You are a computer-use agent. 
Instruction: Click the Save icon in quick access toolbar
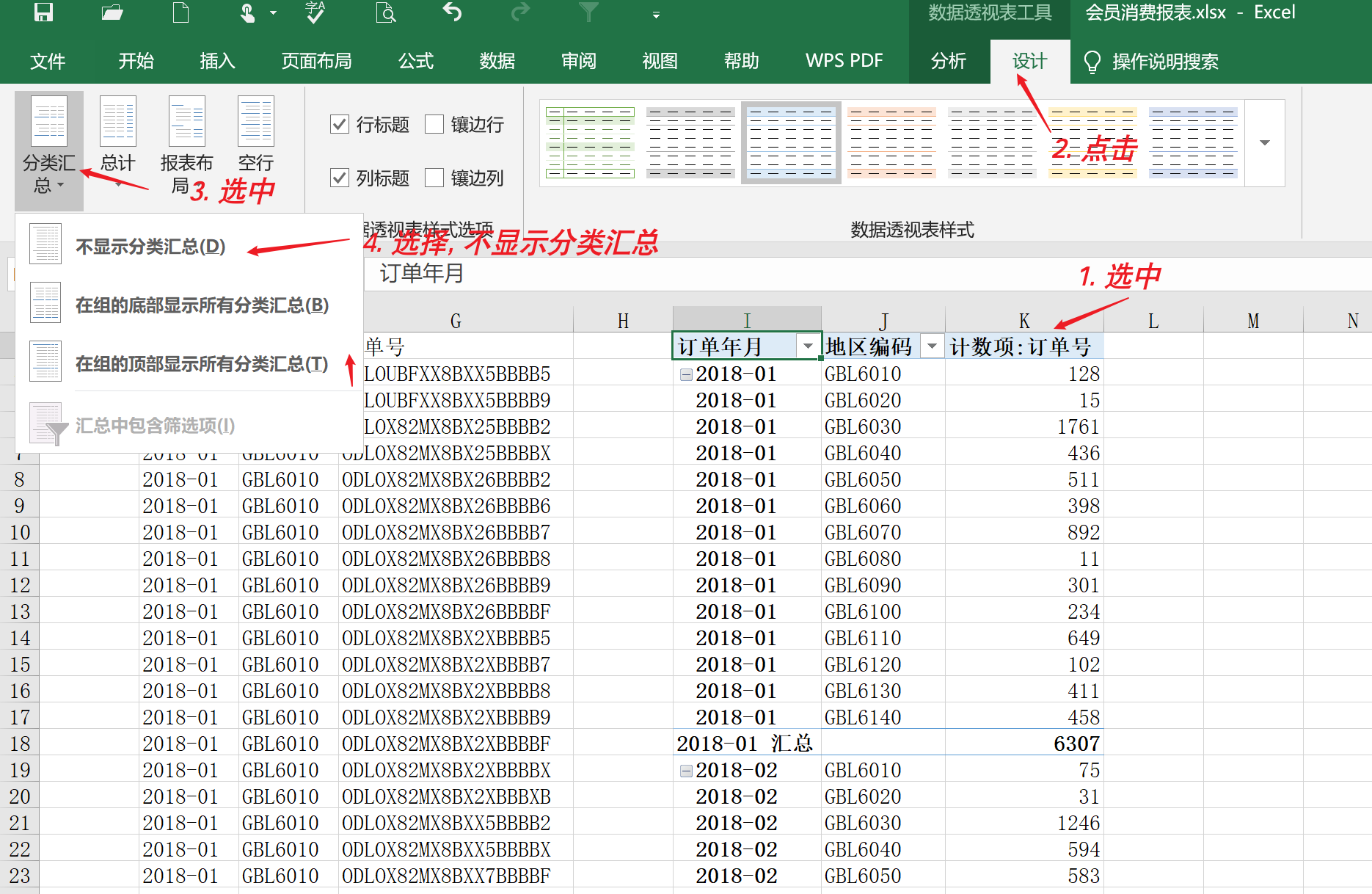[x=44, y=12]
